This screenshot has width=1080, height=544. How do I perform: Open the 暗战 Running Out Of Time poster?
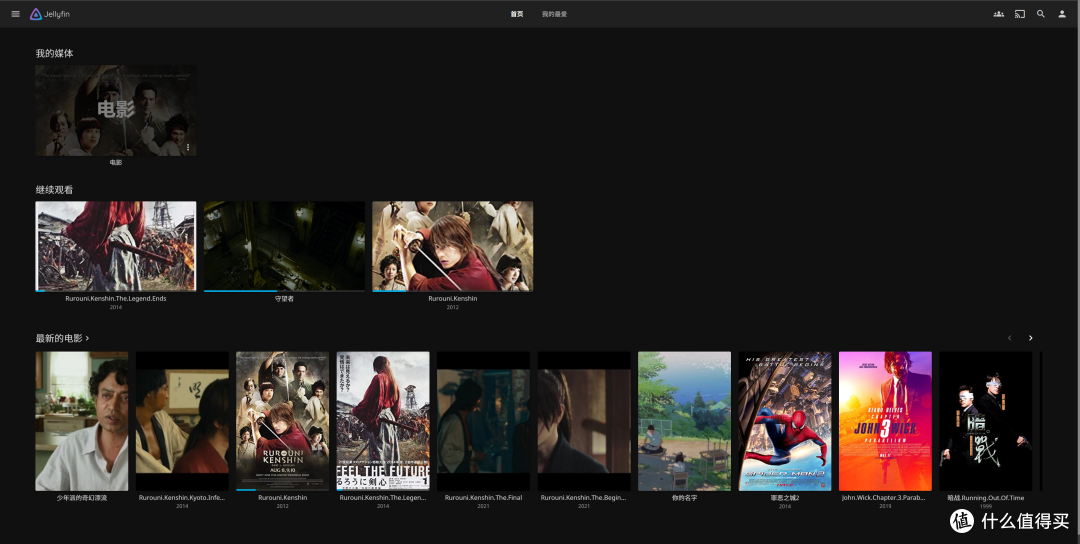tap(985, 420)
